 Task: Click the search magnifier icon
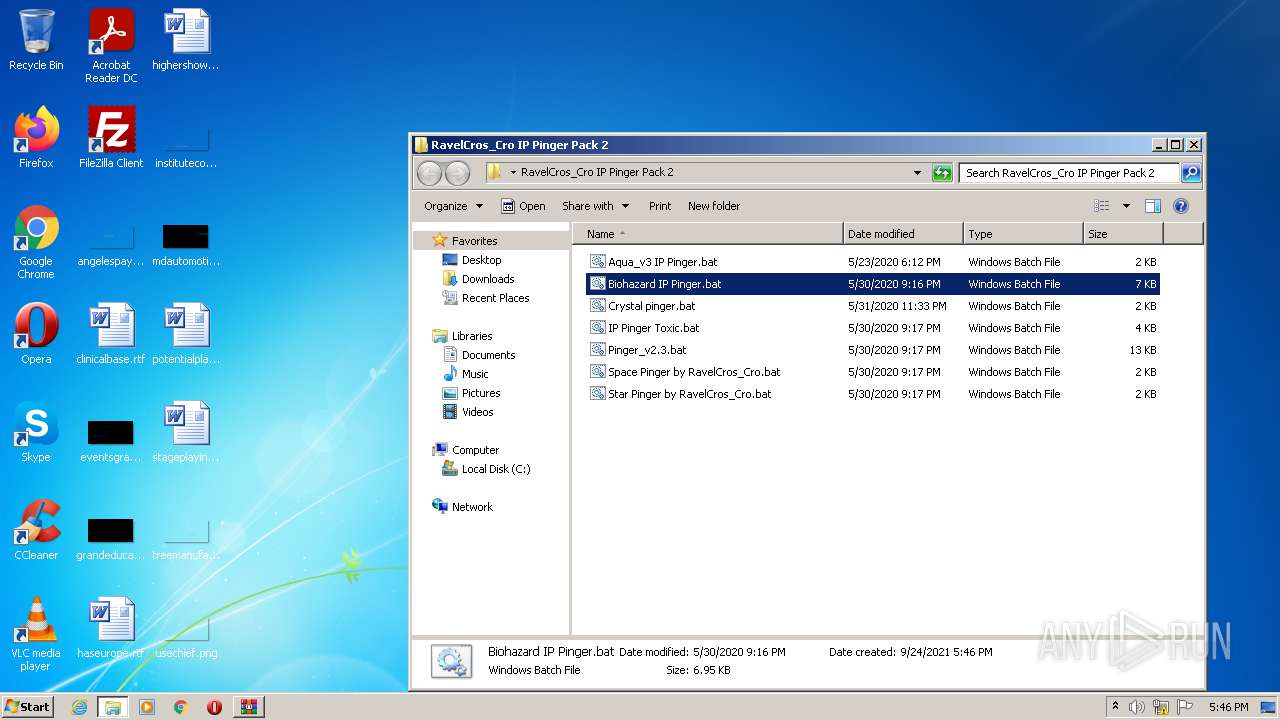click(x=1190, y=173)
